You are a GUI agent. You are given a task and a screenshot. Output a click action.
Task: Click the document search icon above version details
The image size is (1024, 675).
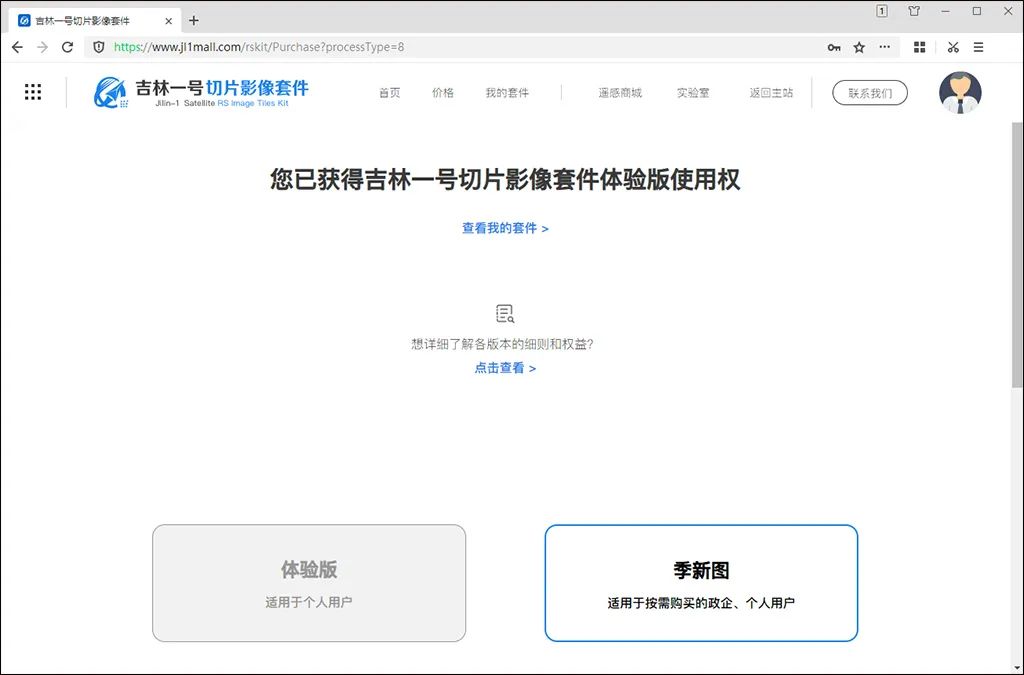click(505, 314)
